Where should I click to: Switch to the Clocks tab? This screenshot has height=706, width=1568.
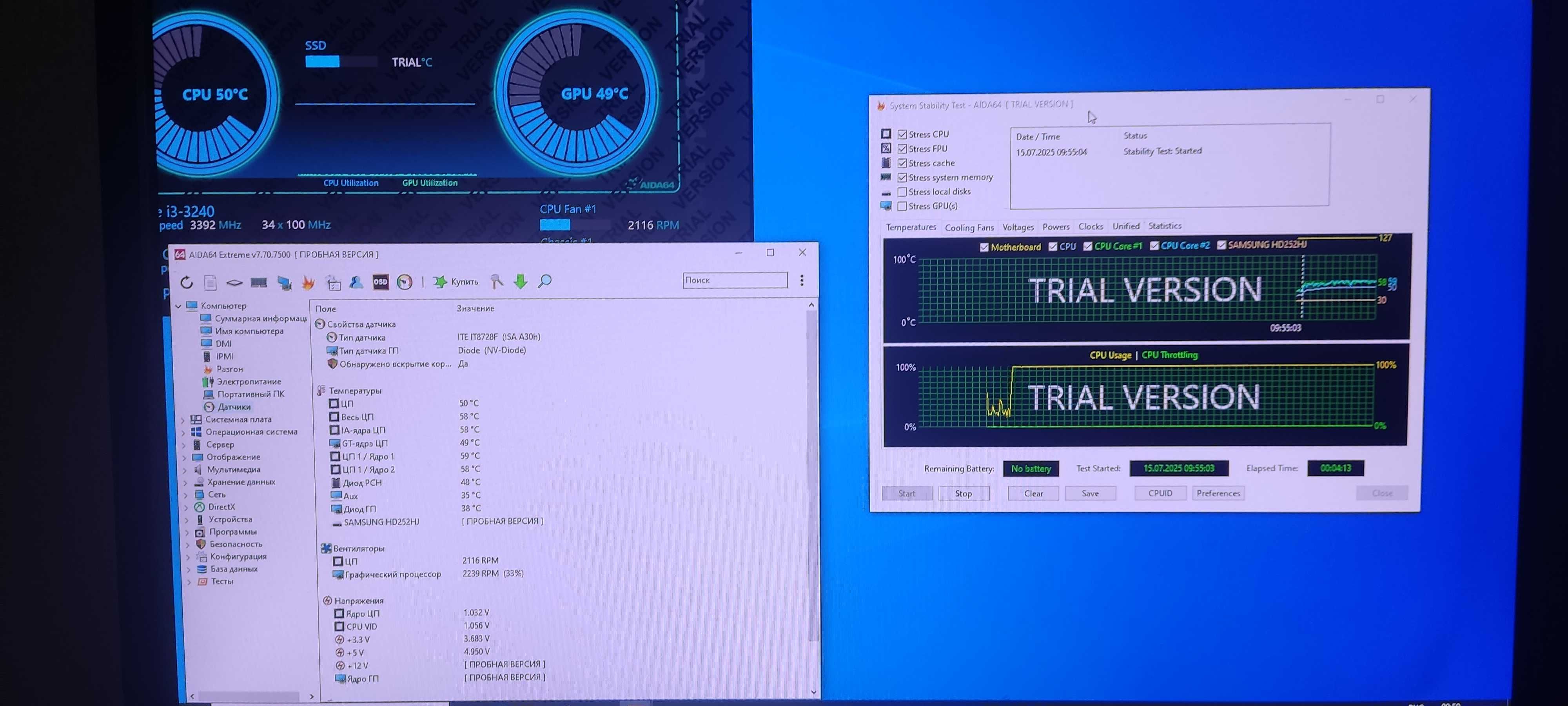(1090, 226)
